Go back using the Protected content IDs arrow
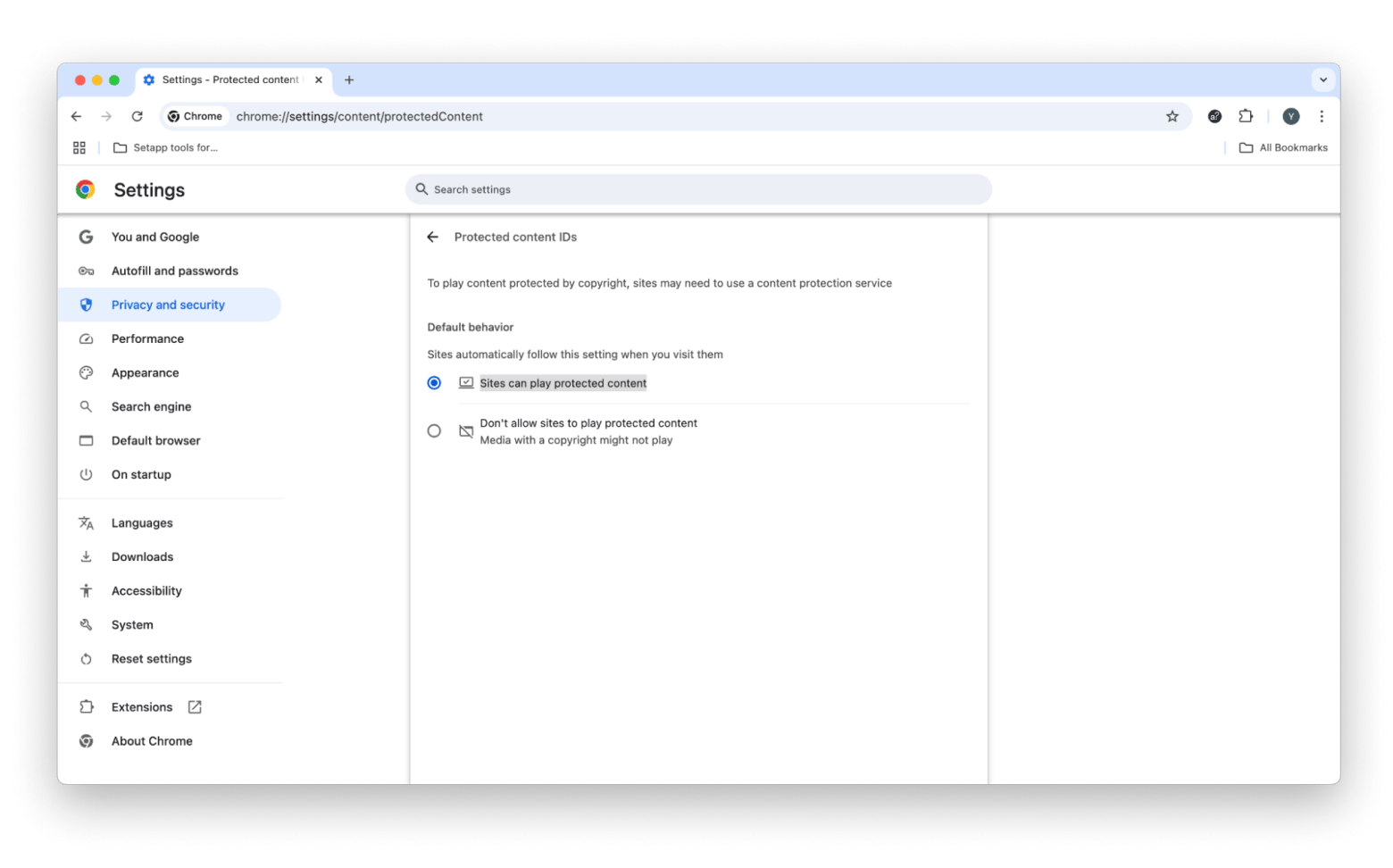 [433, 237]
